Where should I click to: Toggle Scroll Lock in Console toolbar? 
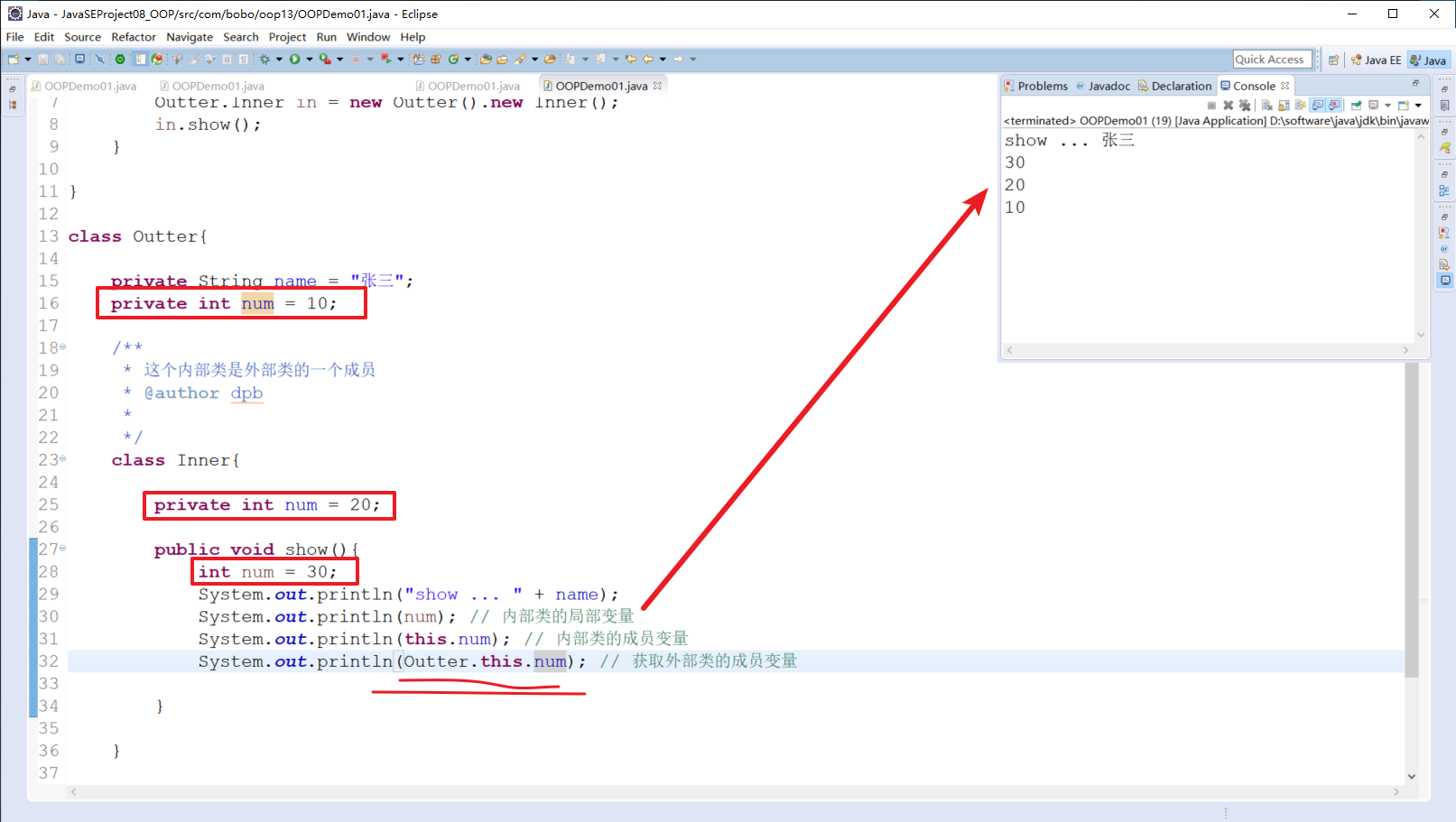coord(1284,105)
